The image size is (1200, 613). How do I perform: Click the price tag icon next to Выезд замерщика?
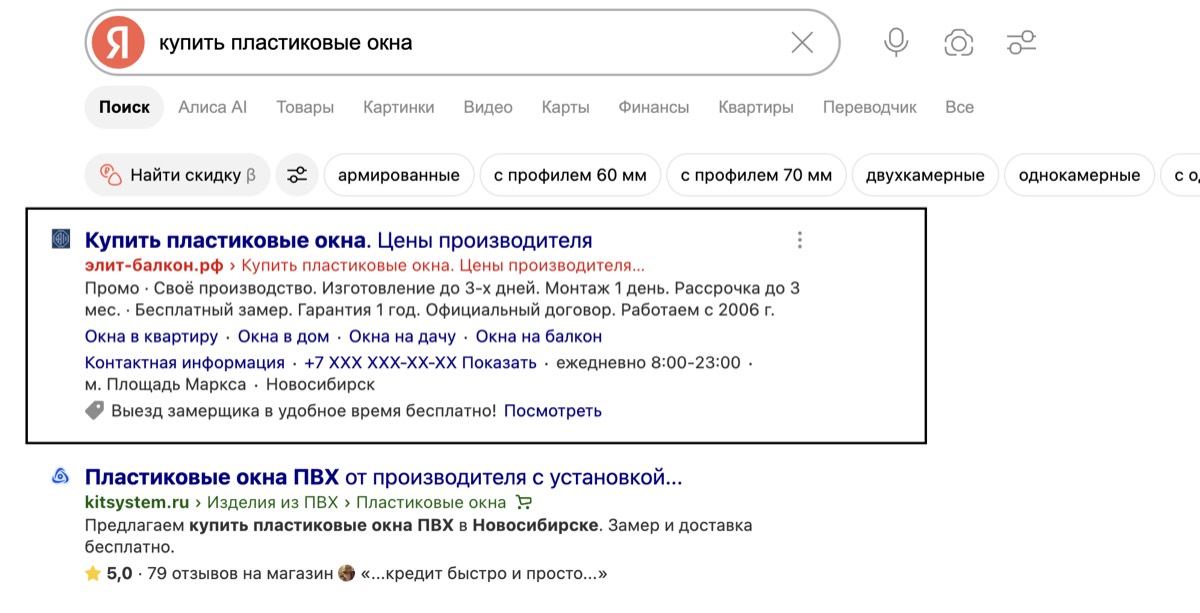click(x=94, y=410)
